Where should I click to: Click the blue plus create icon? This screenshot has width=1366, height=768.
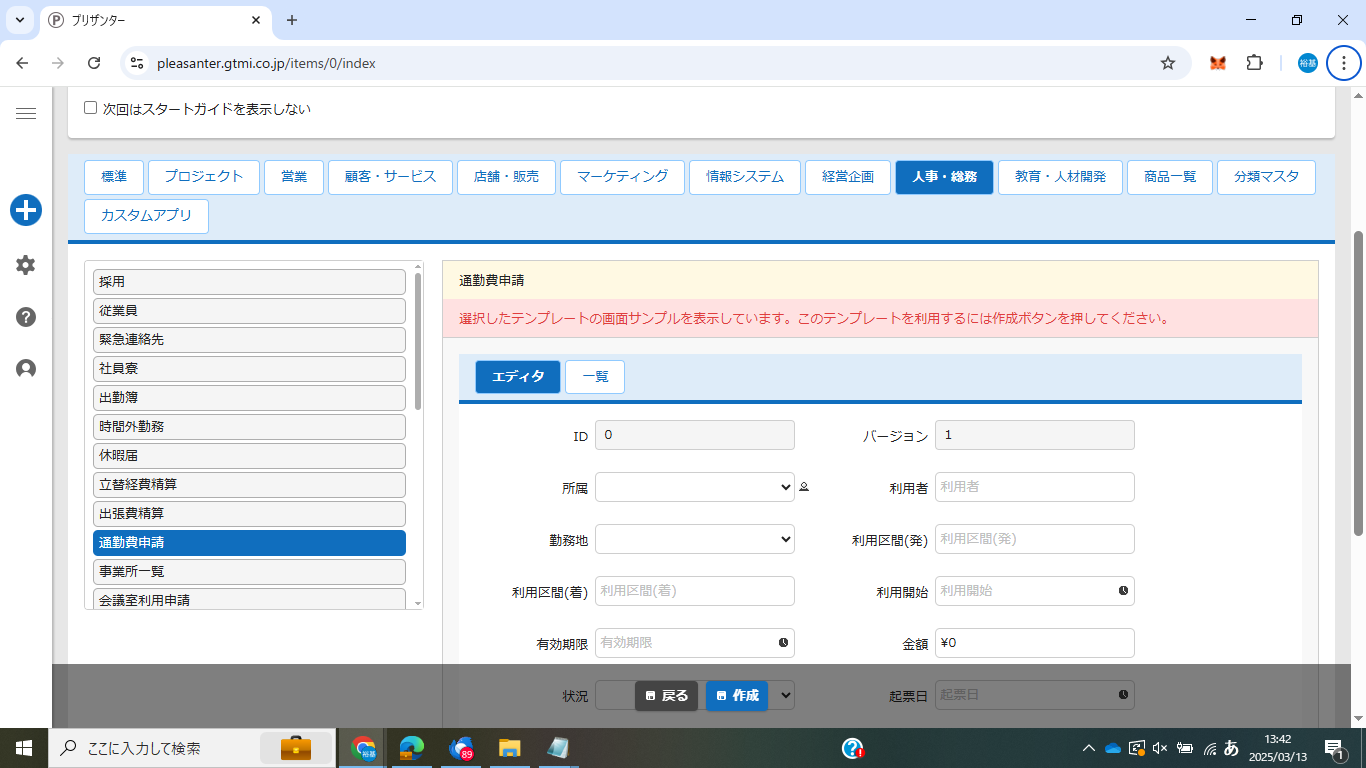pos(26,210)
